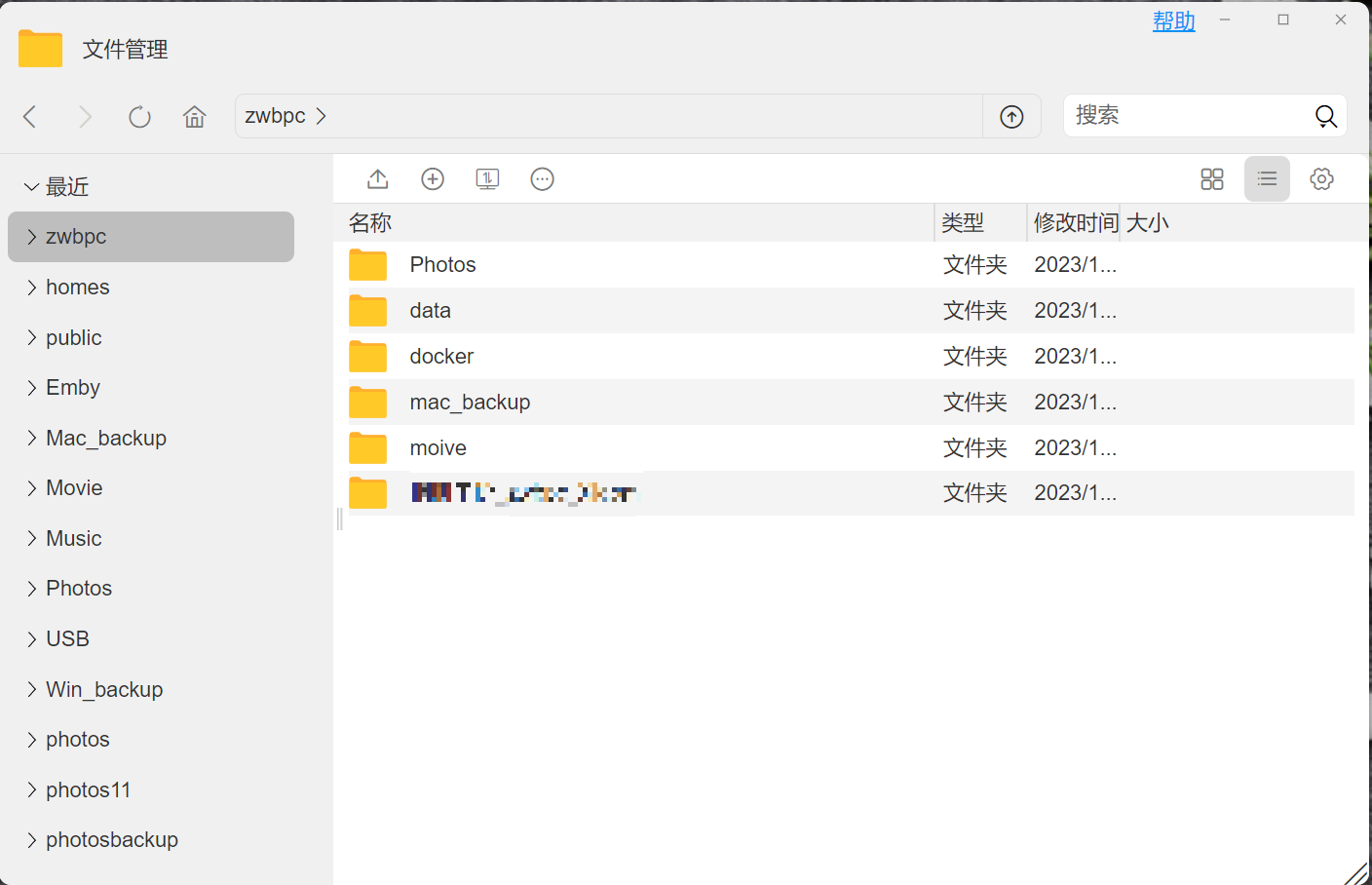Viewport: 1372px width, 885px height.
Task: Click in the 搜索 search field
Action: point(1187,116)
